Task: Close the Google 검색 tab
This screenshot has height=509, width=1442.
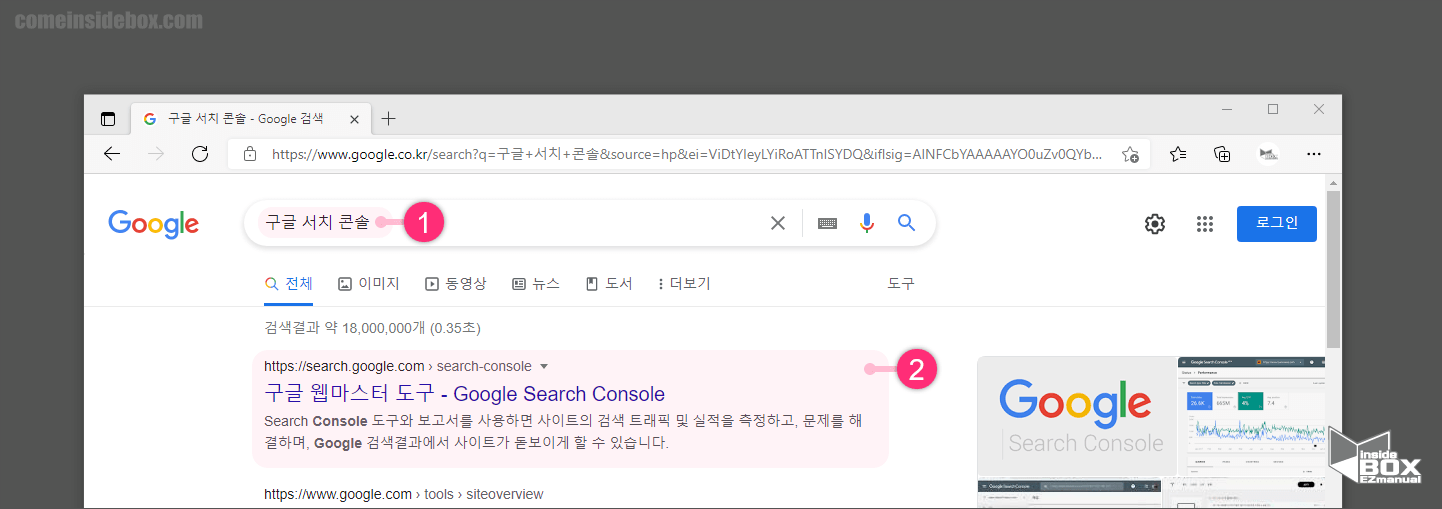Action: coord(354,119)
